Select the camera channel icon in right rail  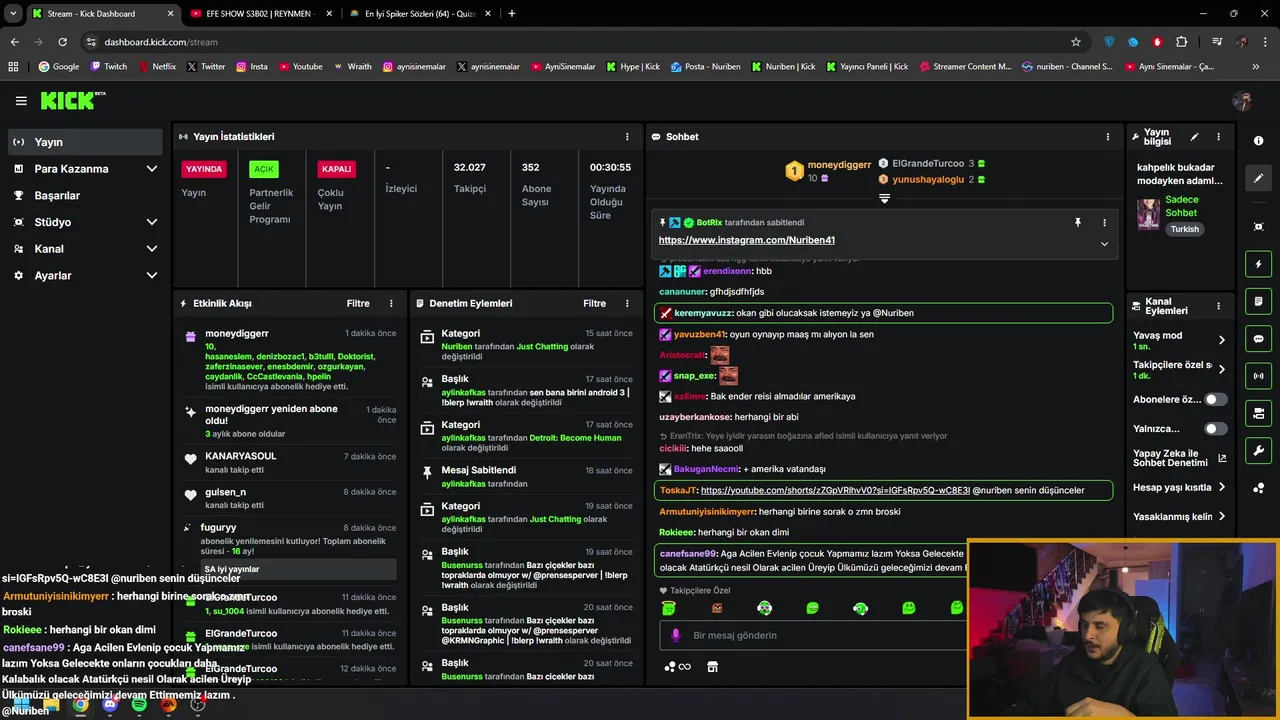coord(1258,413)
